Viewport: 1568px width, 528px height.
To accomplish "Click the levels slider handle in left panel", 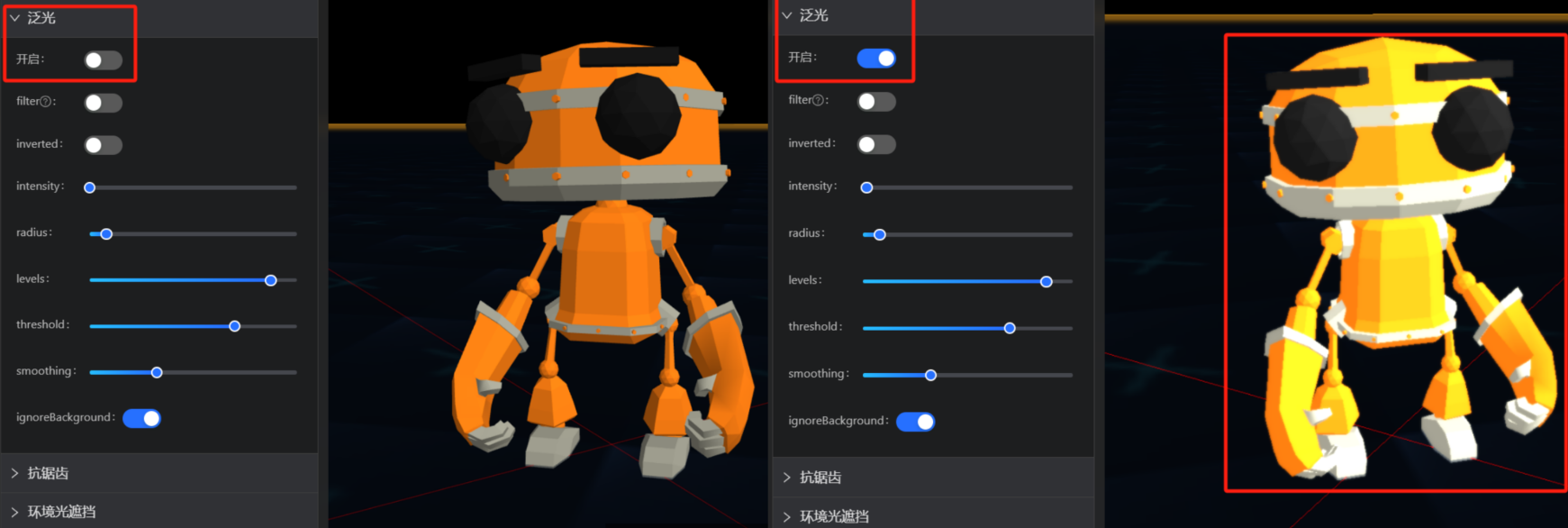I will [270, 280].
